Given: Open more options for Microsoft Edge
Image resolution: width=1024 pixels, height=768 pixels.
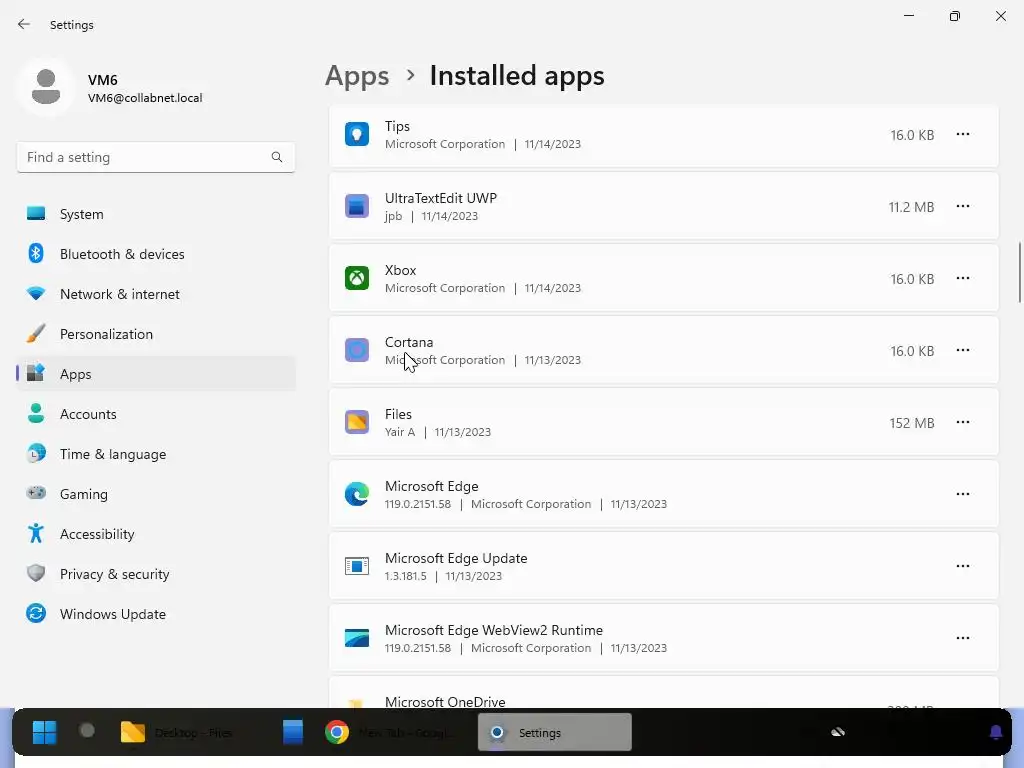Looking at the screenshot, I should pyautogui.click(x=963, y=494).
